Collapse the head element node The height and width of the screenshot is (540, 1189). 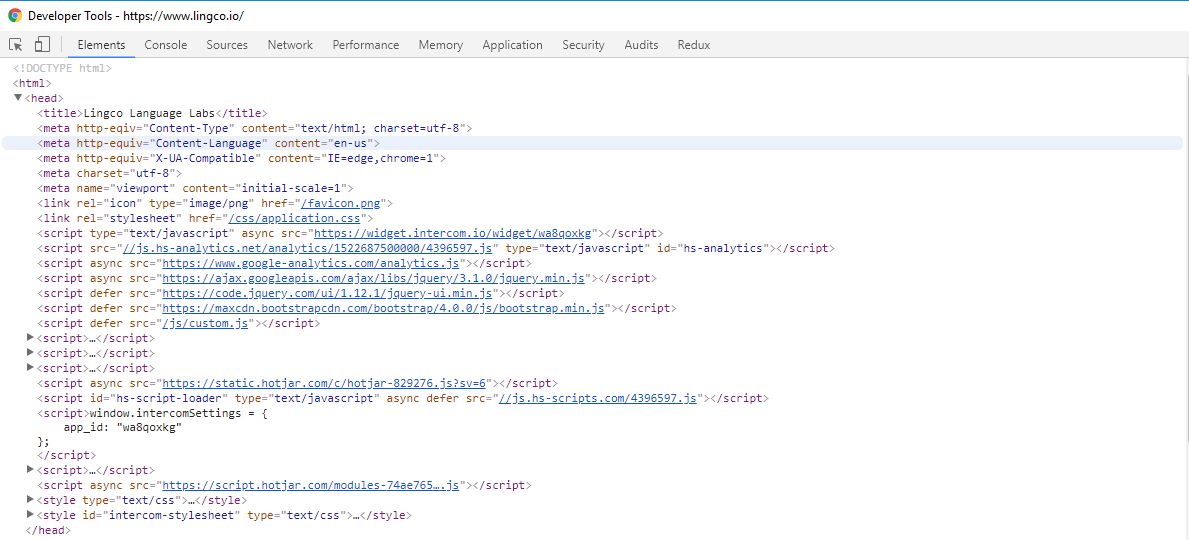coord(18,98)
